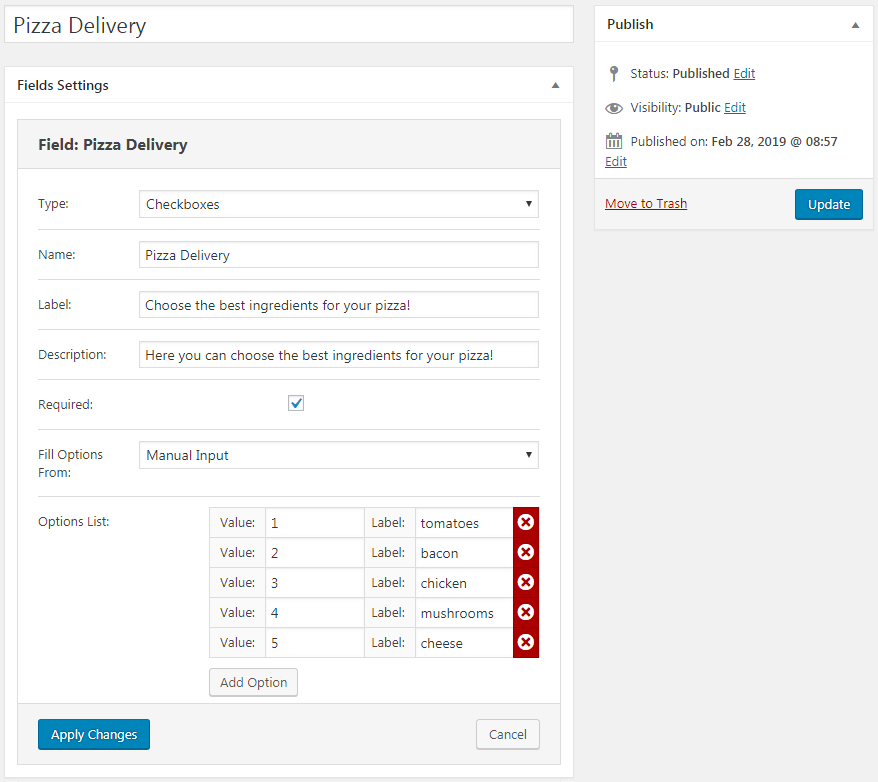878x782 pixels.
Task: Remove the cheese option with red X
Action: click(526, 642)
